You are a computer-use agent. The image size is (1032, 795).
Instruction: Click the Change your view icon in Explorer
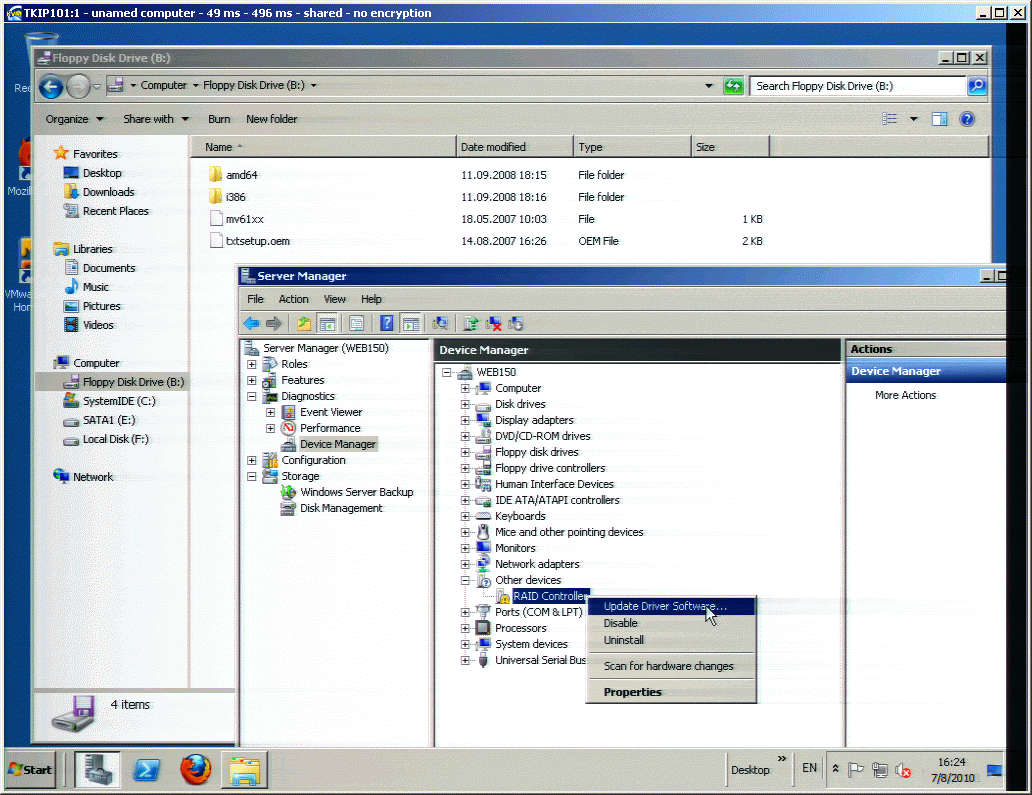(x=889, y=119)
